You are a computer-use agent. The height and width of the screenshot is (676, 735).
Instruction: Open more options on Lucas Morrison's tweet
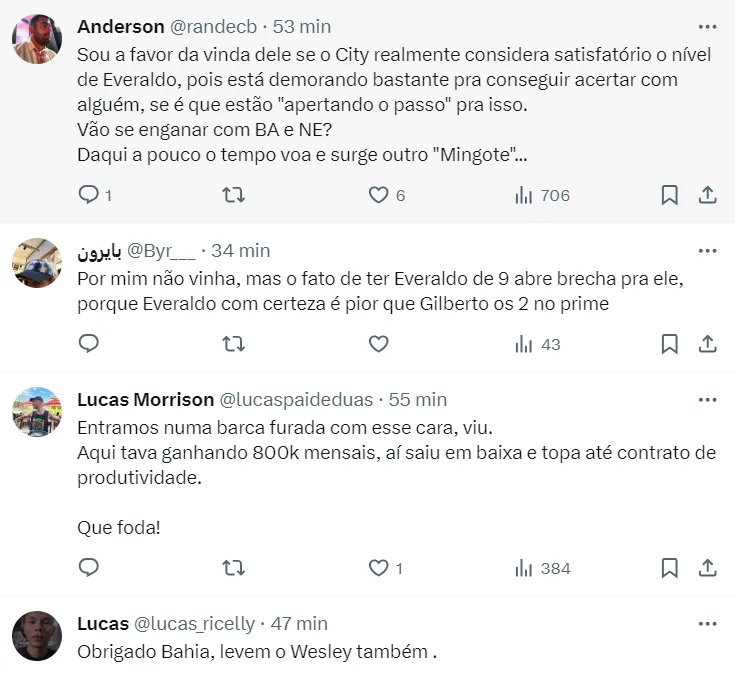pos(707,400)
